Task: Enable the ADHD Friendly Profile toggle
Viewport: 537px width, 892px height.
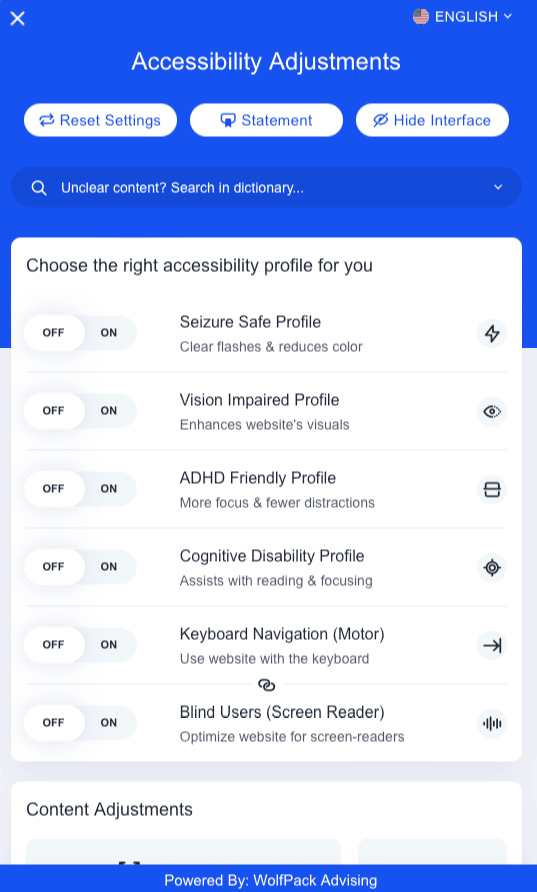Action: point(109,489)
